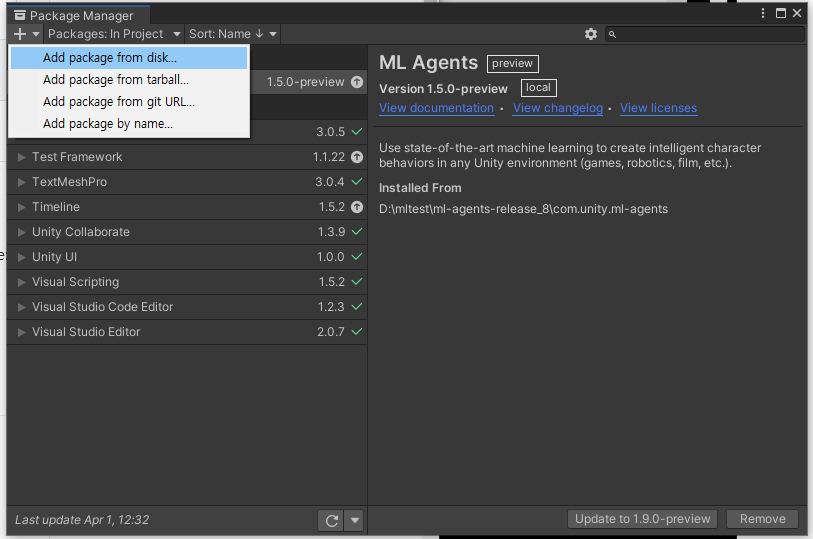
Task: Expand the Visual Scripting package versions
Action: (21, 282)
